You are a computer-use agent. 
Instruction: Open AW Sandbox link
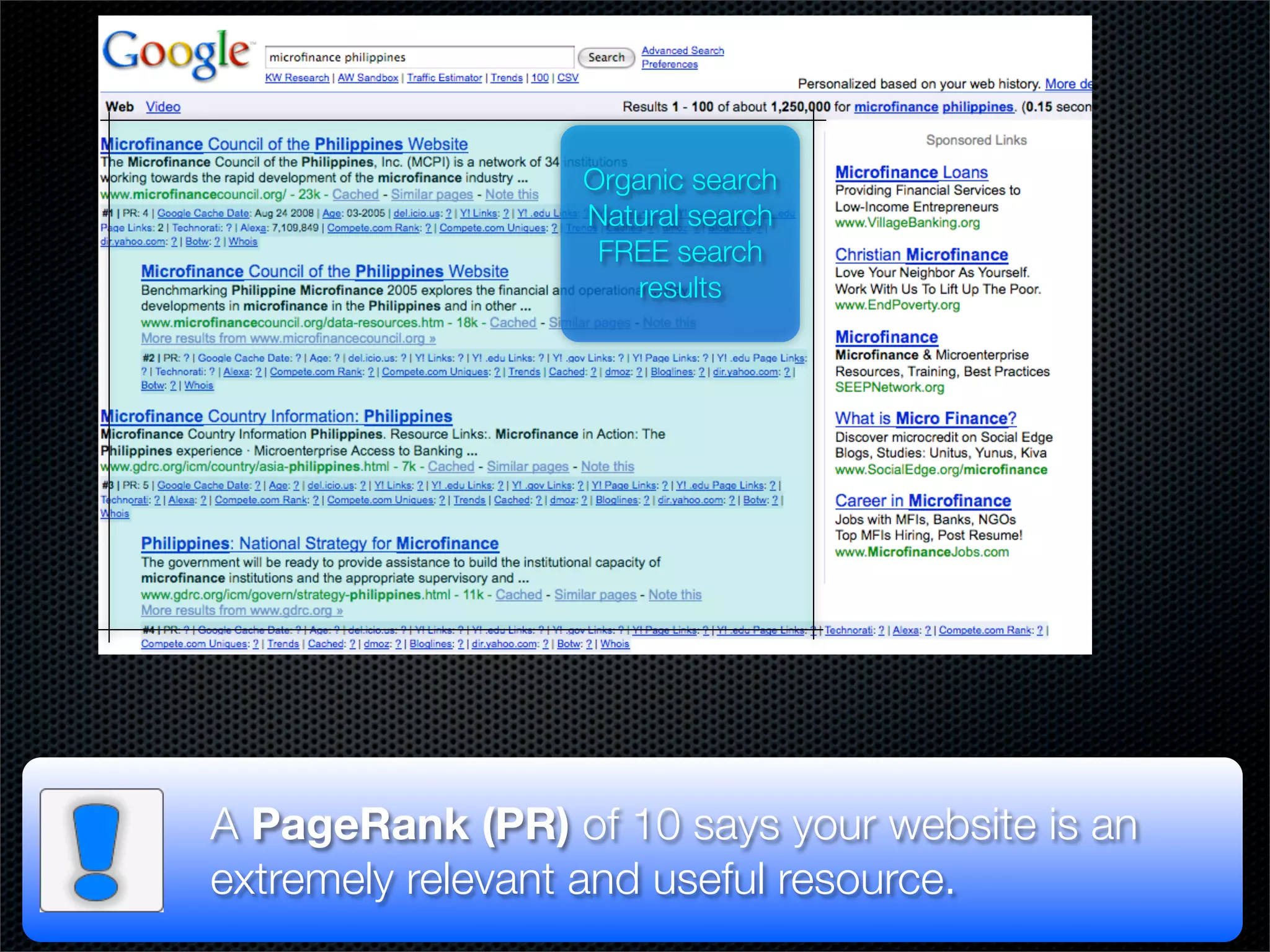click(368, 77)
